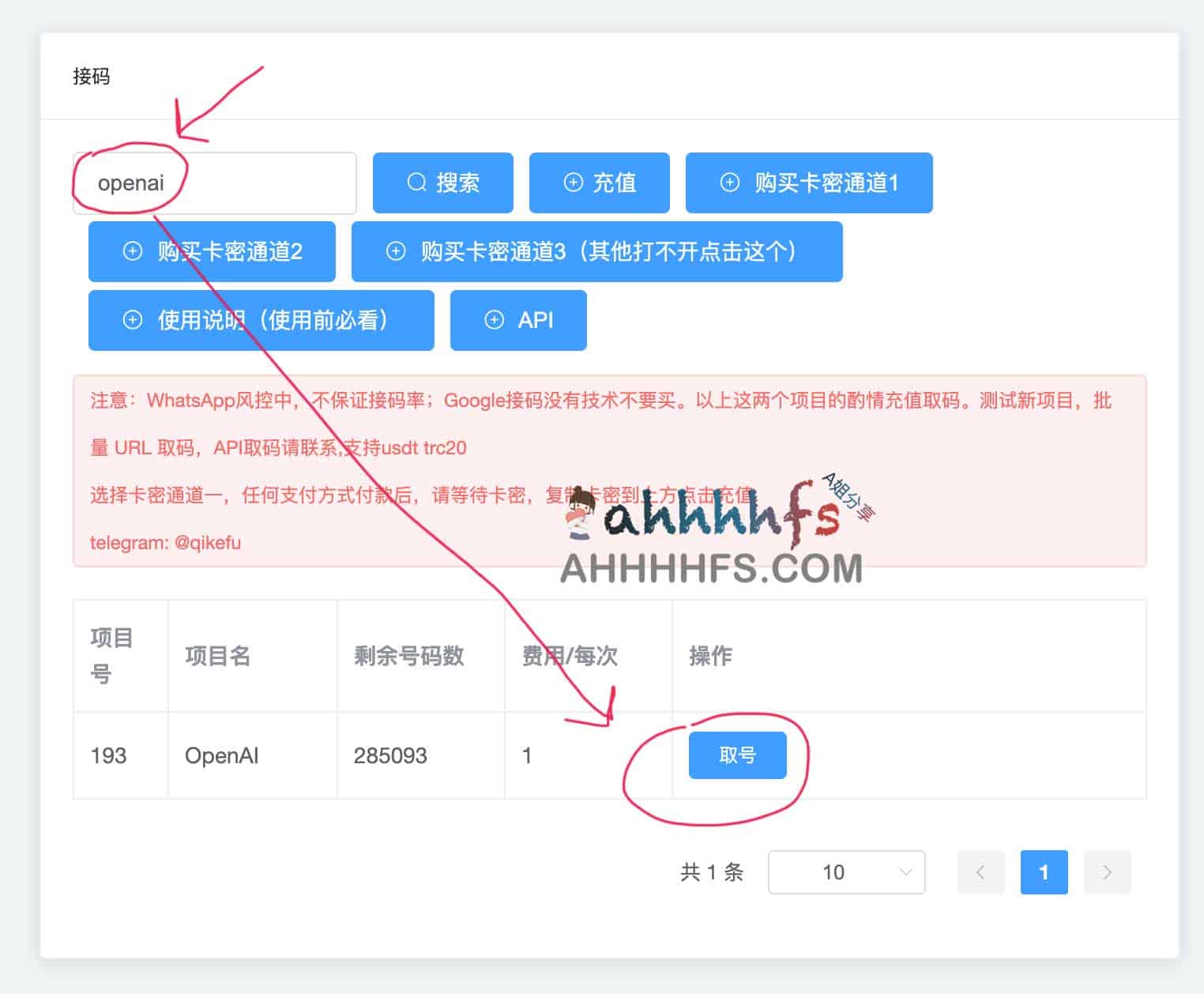Expand the page size selector chevron
The height and width of the screenshot is (994, 1204).
click(x=905, y=872)
